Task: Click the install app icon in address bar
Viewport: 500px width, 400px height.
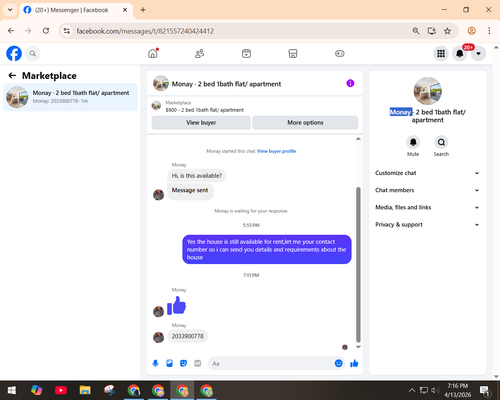Action: pyautogui.click(x=432, y=31)
